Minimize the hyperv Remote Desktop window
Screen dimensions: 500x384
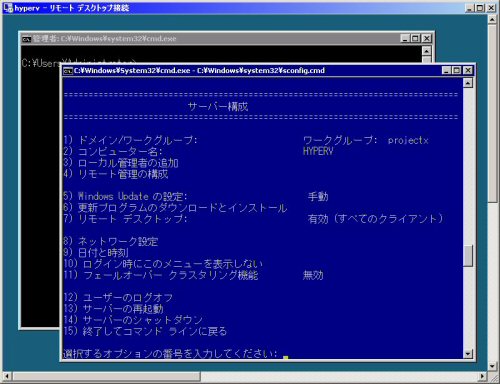(x=469, y=8)
